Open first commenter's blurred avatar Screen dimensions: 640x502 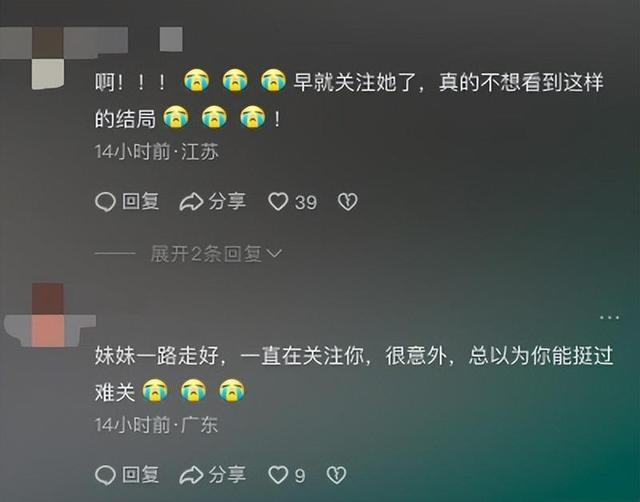click(x=48, y=58)
